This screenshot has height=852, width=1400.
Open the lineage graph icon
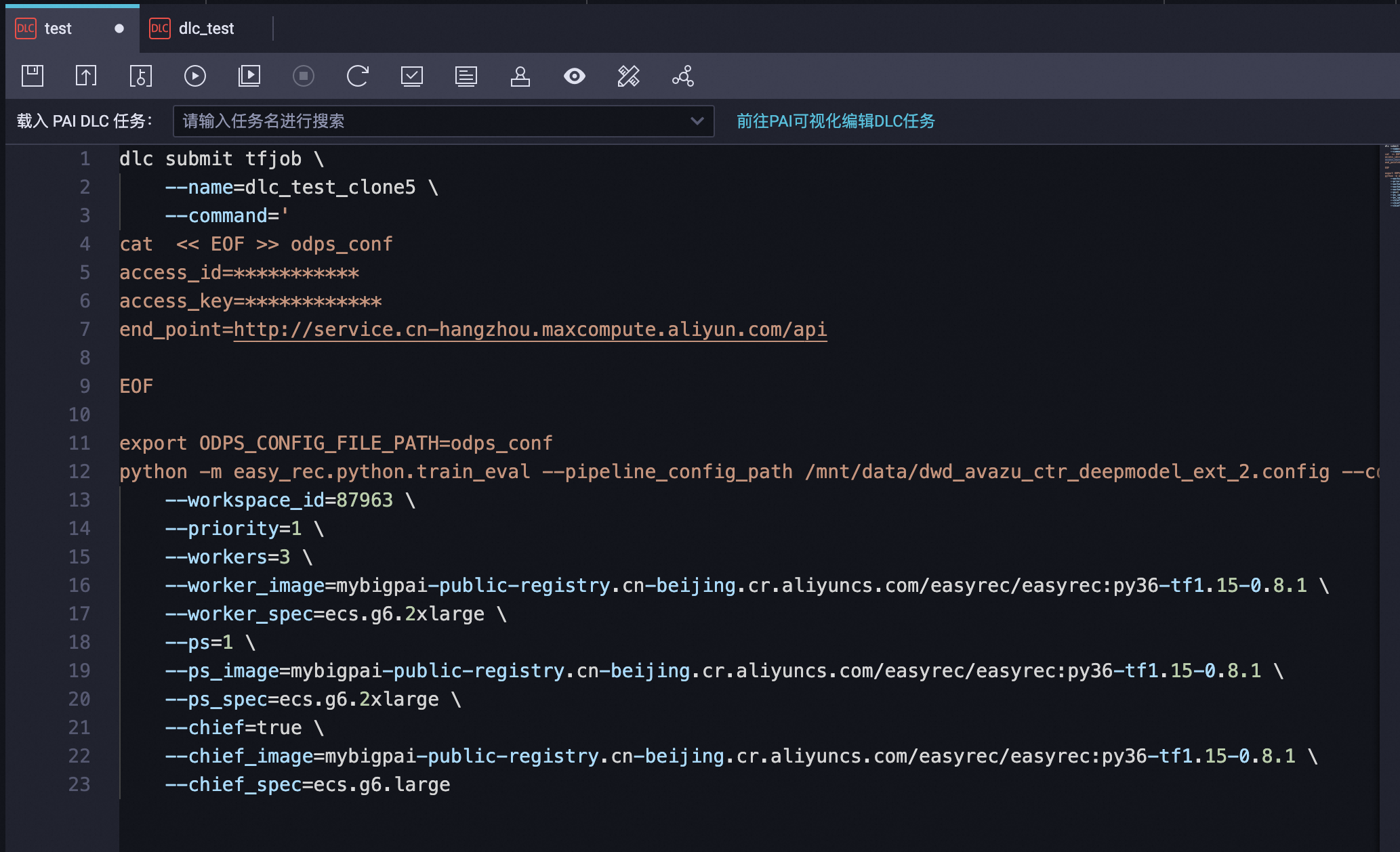tap(683, 76)
